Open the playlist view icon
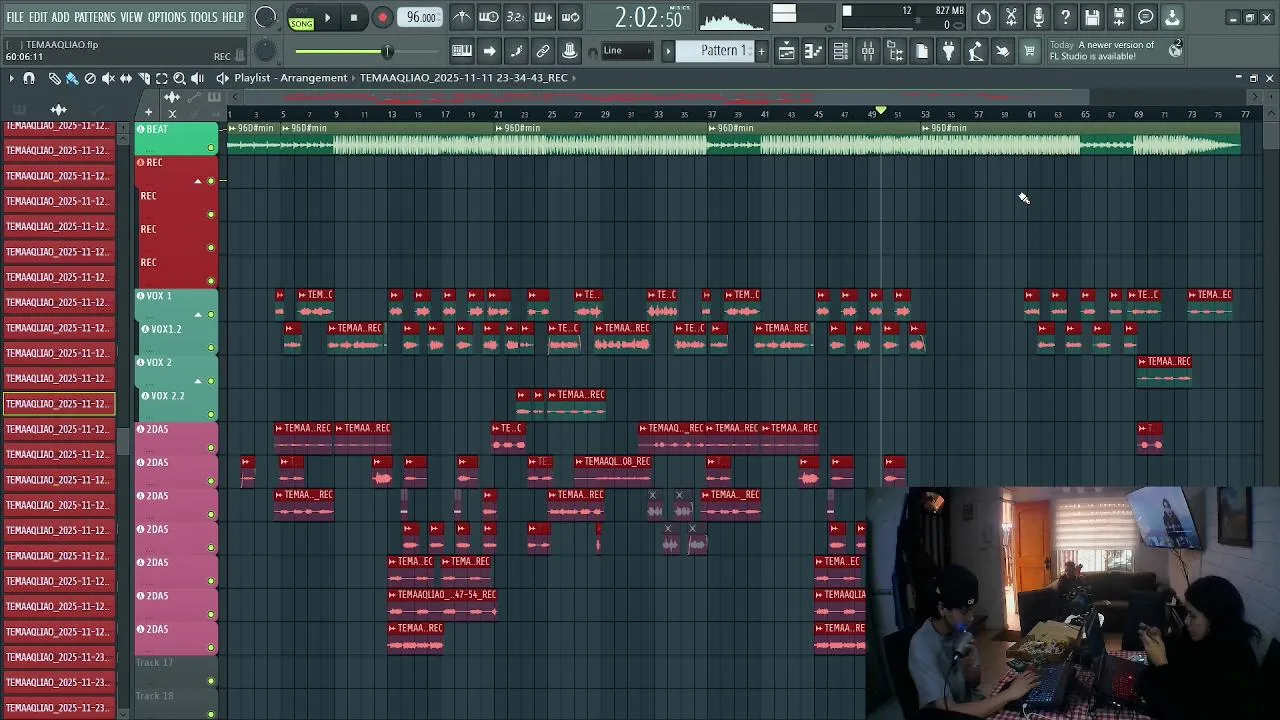The width and height of the screenshot is (1280, 720). (x=787, y=51)
